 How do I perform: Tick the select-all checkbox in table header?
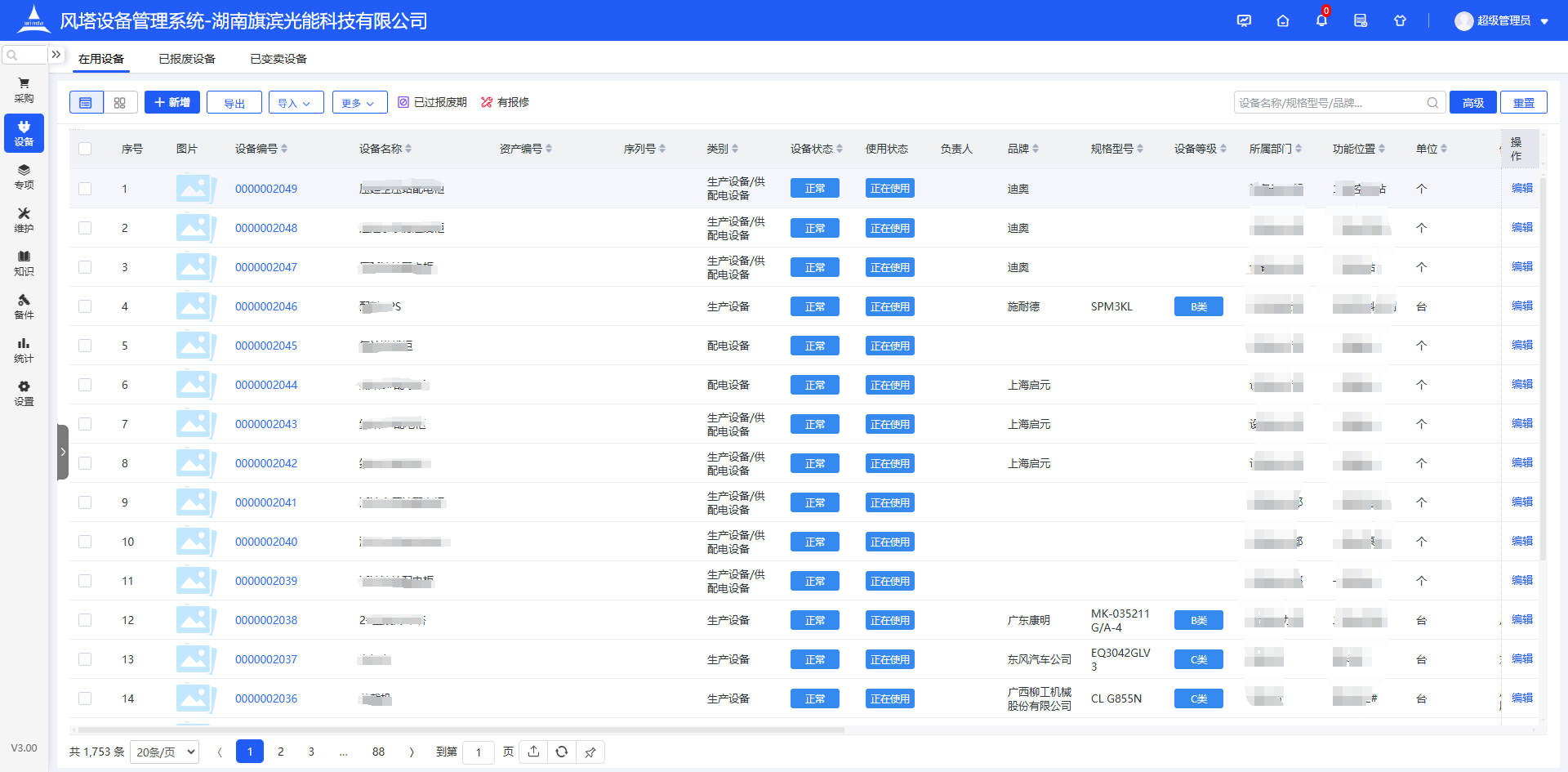click(x=85, y=149)
